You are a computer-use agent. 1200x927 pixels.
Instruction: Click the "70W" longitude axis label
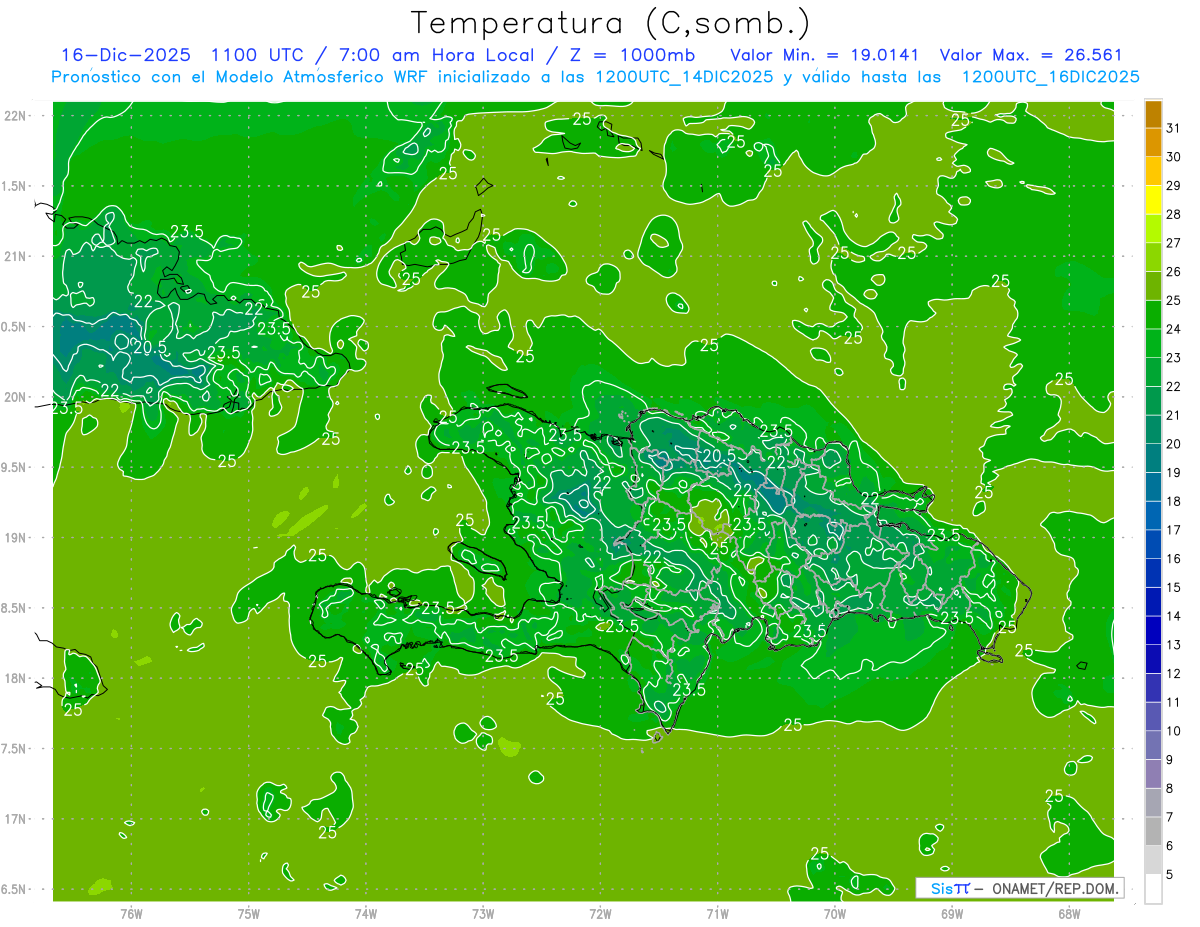pyautogui.click(x=835, y=914)
